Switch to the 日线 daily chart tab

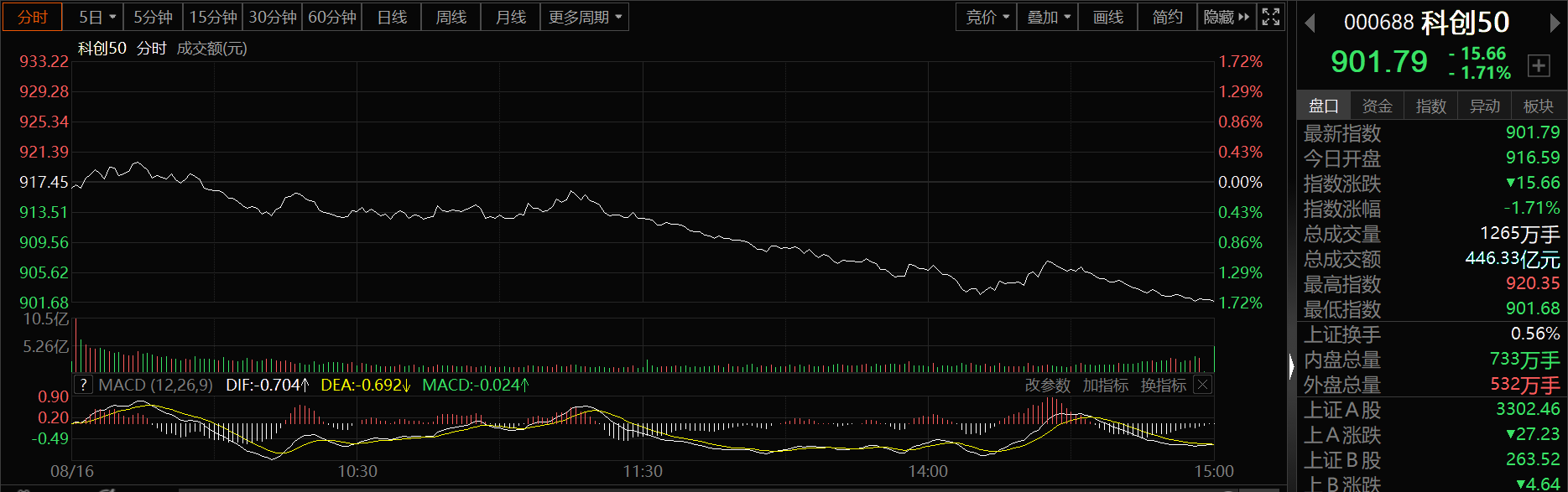(392, 17)
